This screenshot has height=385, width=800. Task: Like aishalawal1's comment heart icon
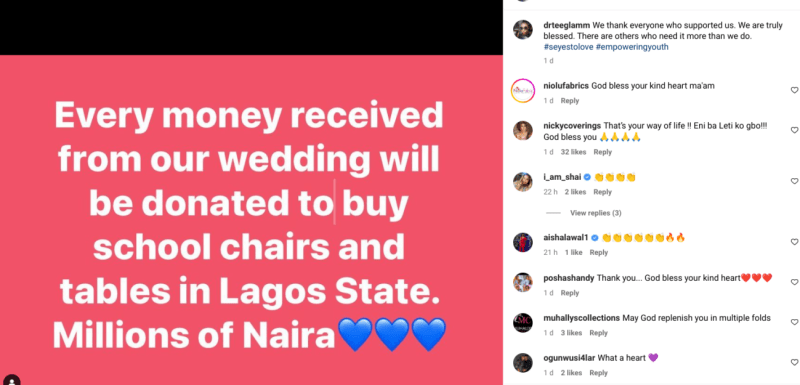point(794,242)
